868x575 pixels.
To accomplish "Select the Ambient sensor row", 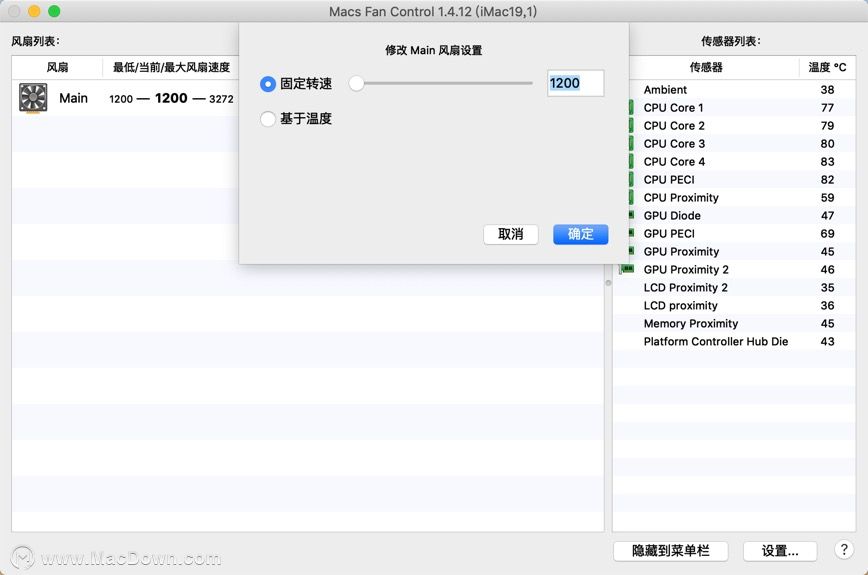I will pos(734,90).
